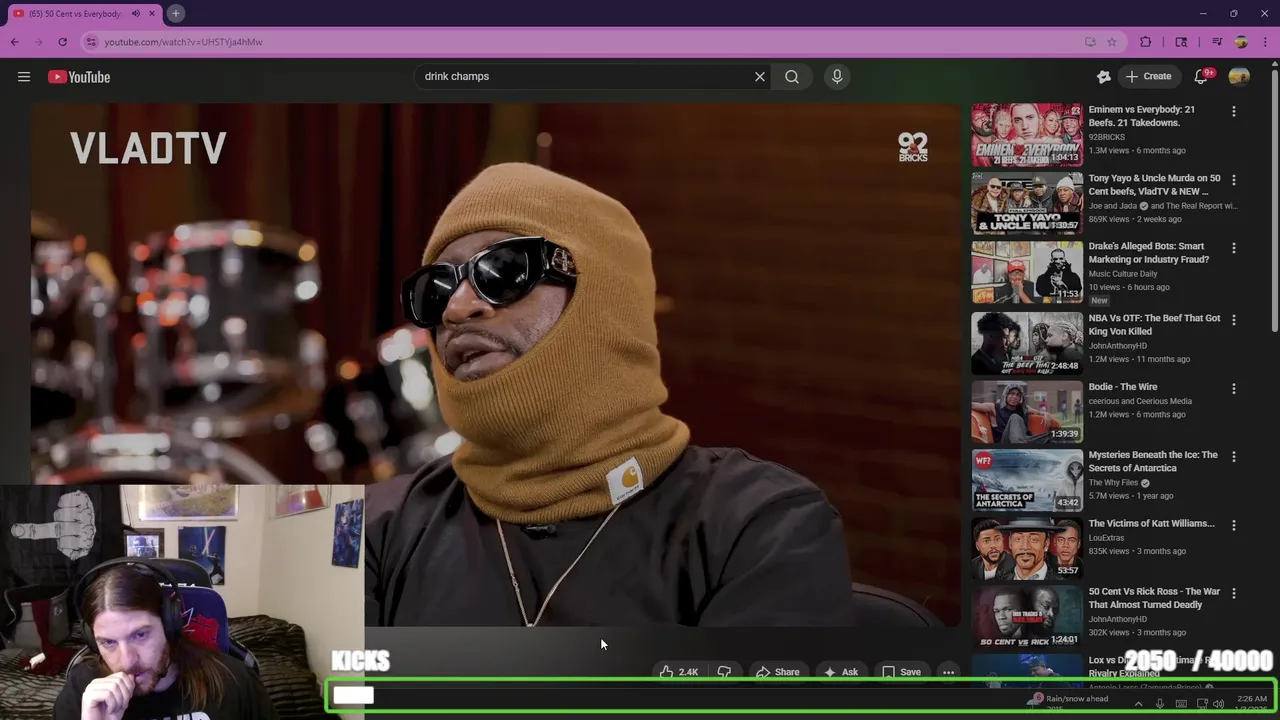Save video to playlist

(901, 672)
